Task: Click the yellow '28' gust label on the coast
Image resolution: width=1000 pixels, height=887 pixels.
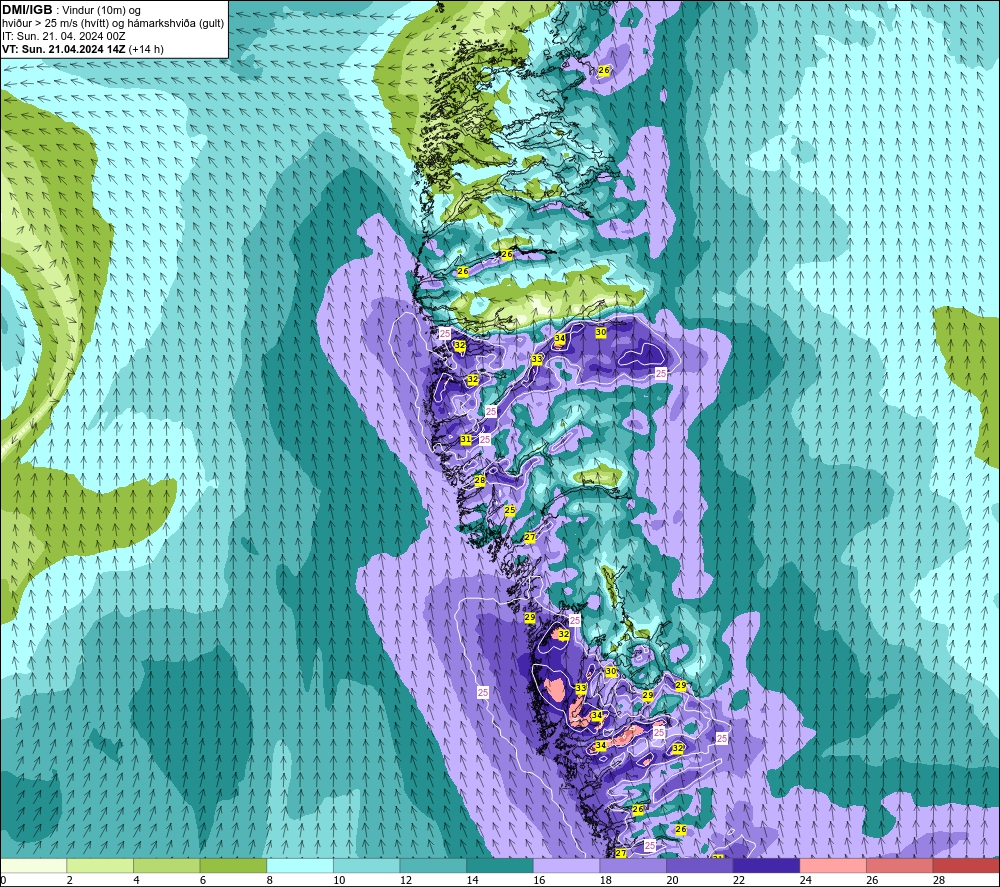Action: tap(480, 480)
